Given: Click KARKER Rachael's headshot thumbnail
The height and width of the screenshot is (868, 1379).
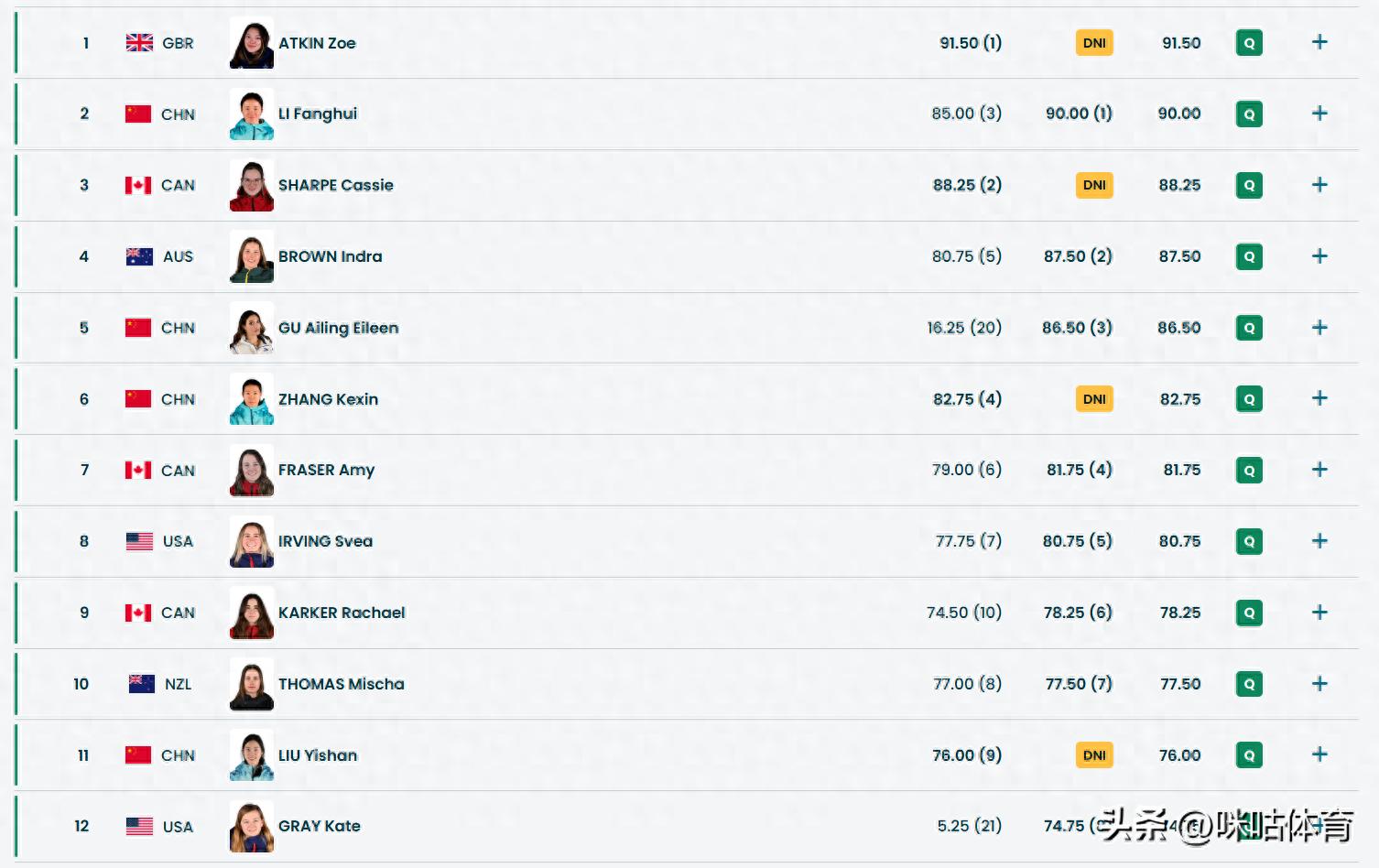Looking at the screenshot, I should tap(252, 613).
